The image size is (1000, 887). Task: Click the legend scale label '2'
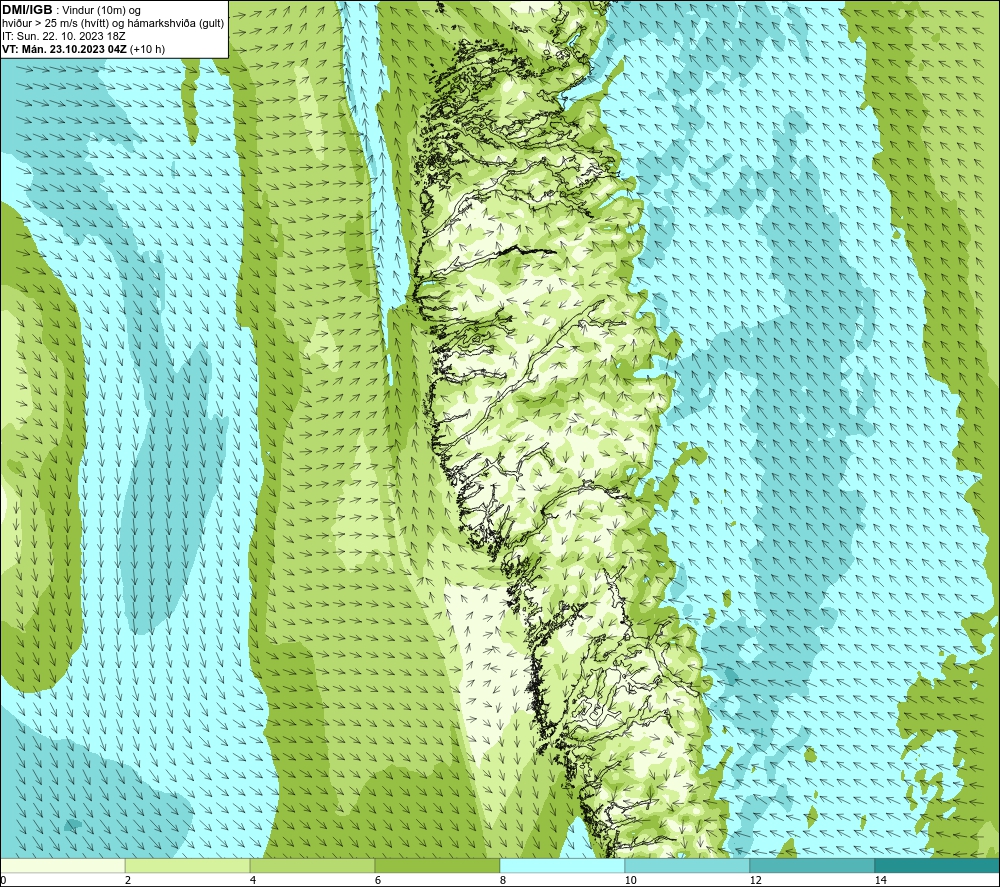[128, 880]
